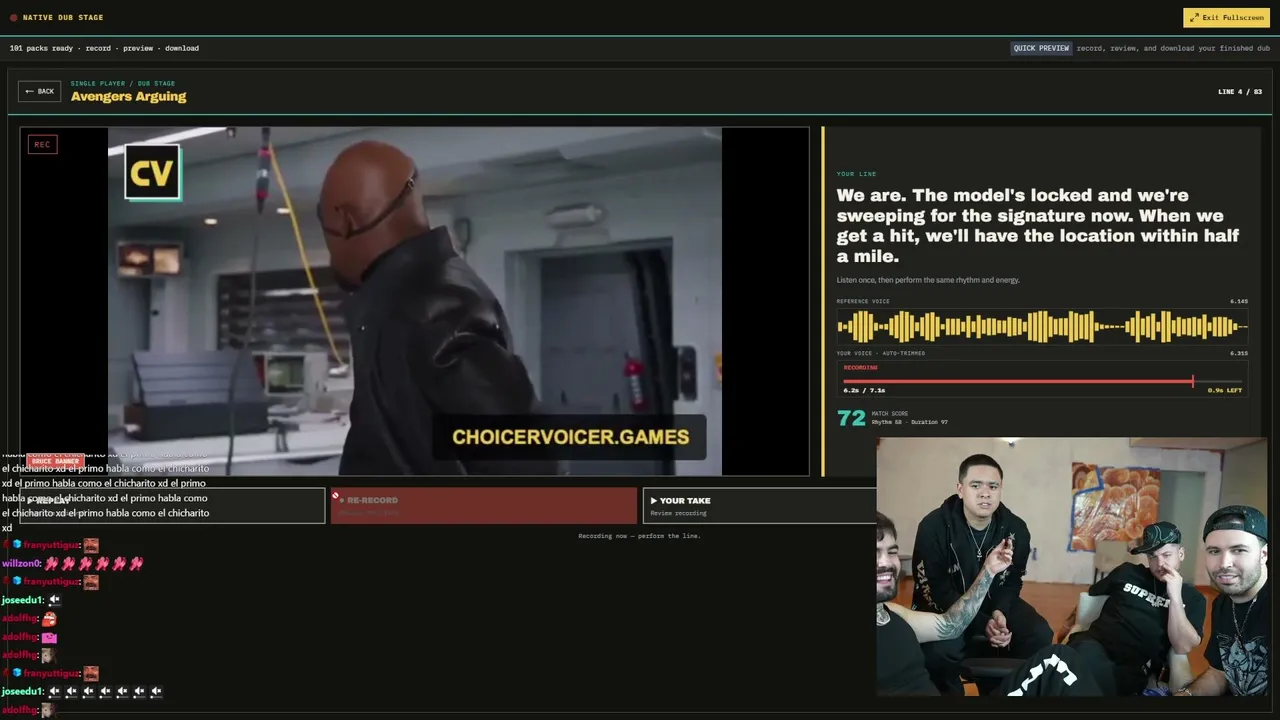Viewport: 1280px width, 720px height.
Task: Click the Avengers Arguing title
Action: (128, 97)
